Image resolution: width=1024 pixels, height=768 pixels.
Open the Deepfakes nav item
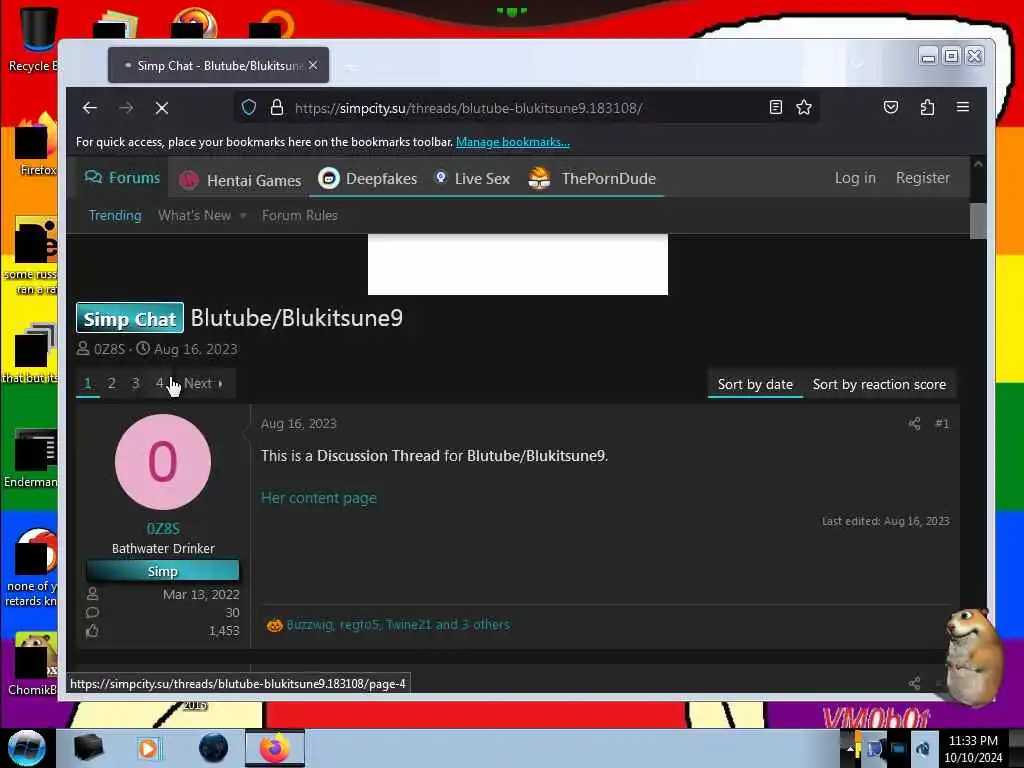367,178
